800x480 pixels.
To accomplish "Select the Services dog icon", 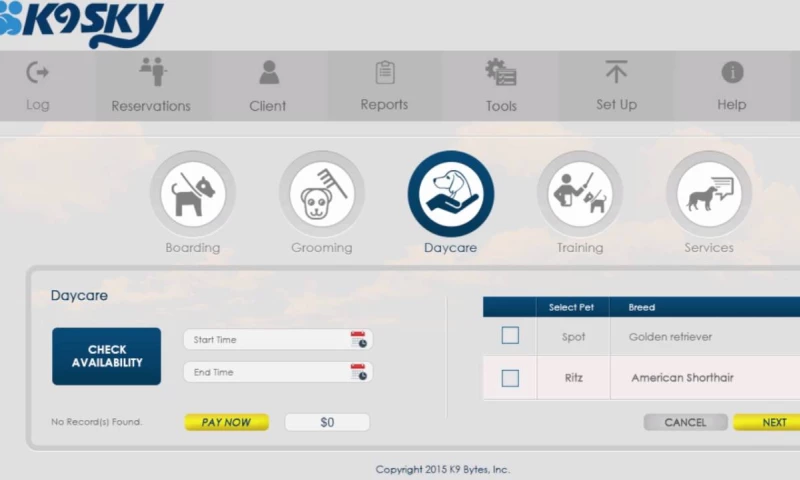I will click(709, 194).
